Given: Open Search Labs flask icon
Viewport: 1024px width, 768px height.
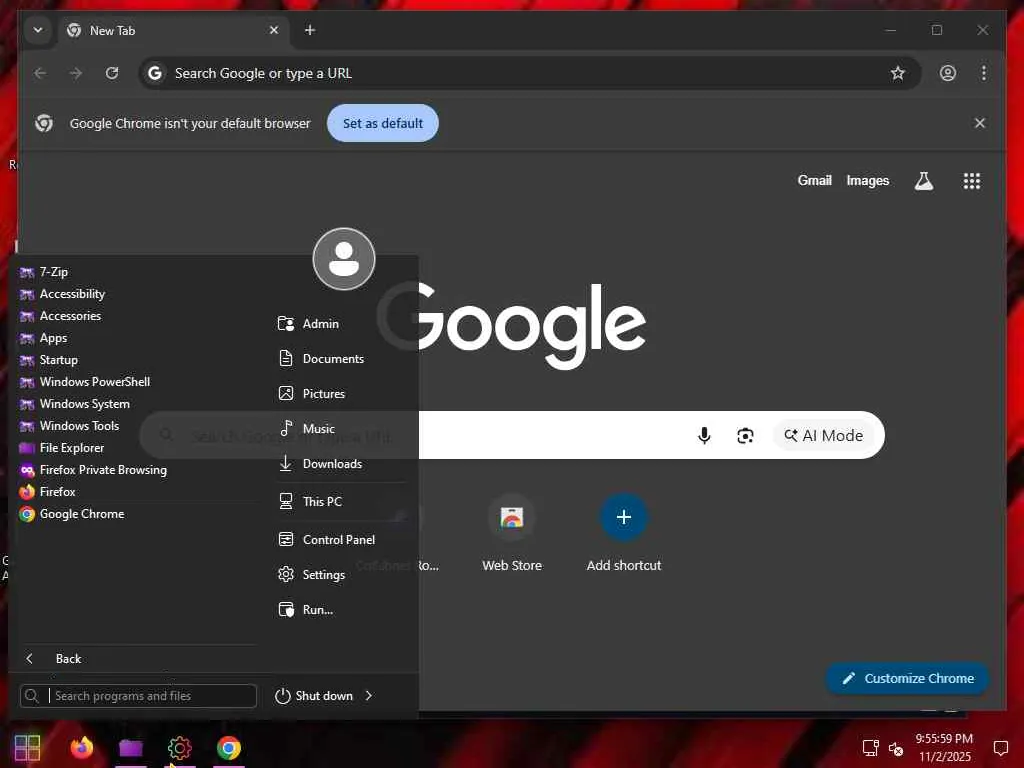Looking at the screenshot, I should 923,181.
